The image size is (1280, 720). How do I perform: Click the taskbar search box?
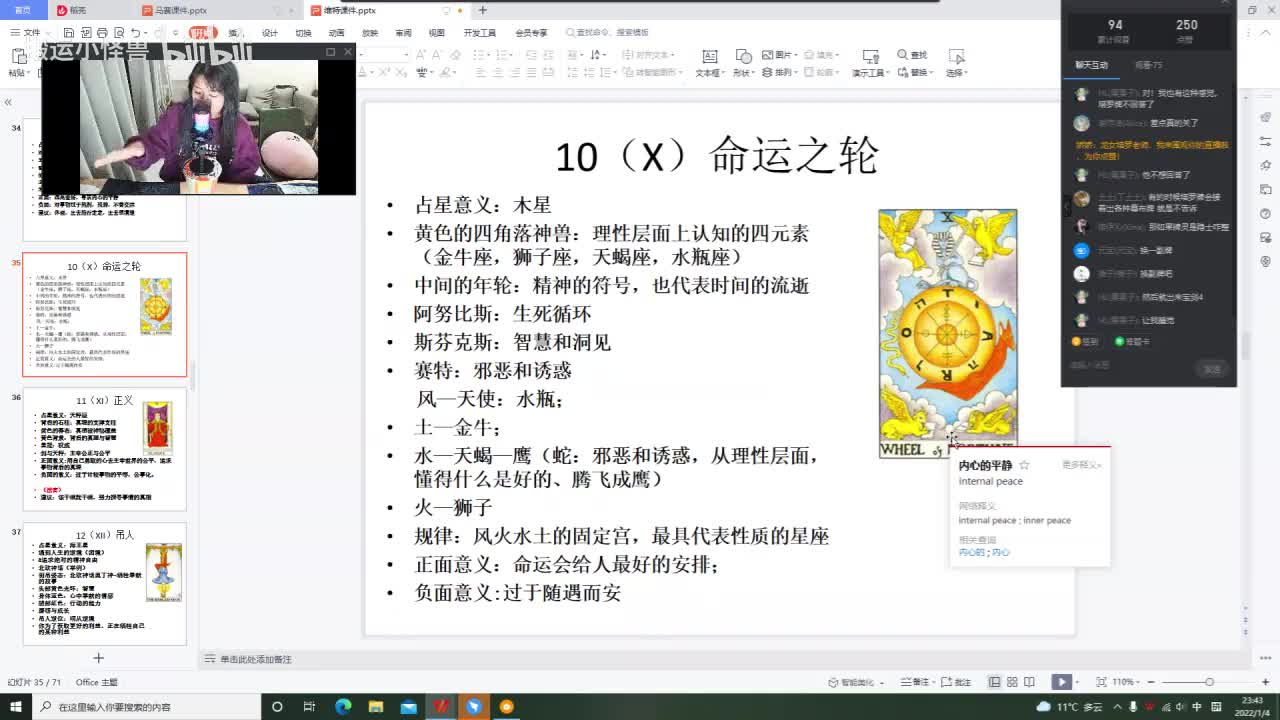click(x=147, y=706)
